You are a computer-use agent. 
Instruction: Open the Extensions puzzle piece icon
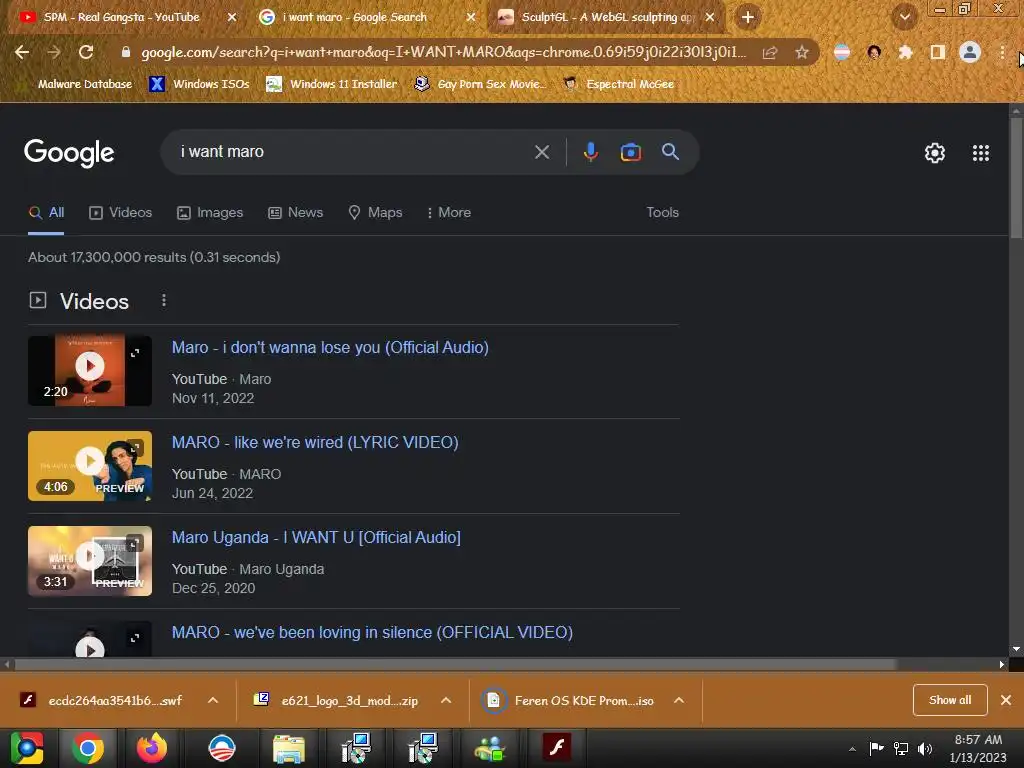pyautogui.click(x=905, y=52)
